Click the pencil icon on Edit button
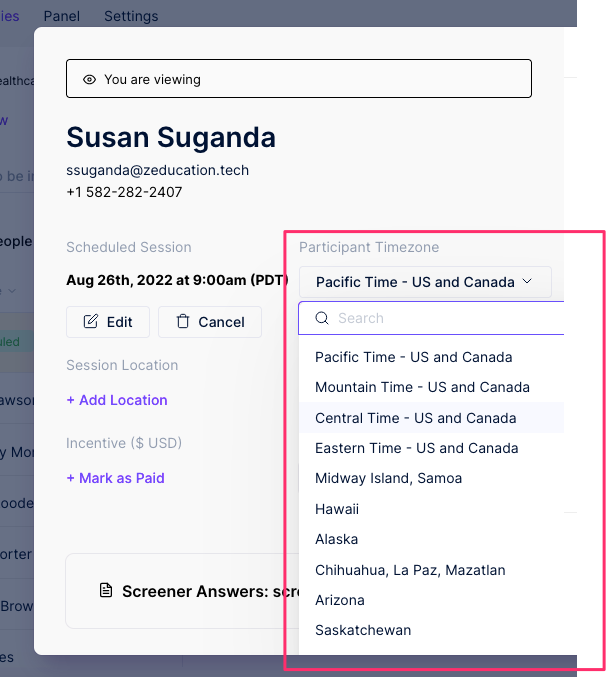606x677 pixels. (x=91, y=321)
